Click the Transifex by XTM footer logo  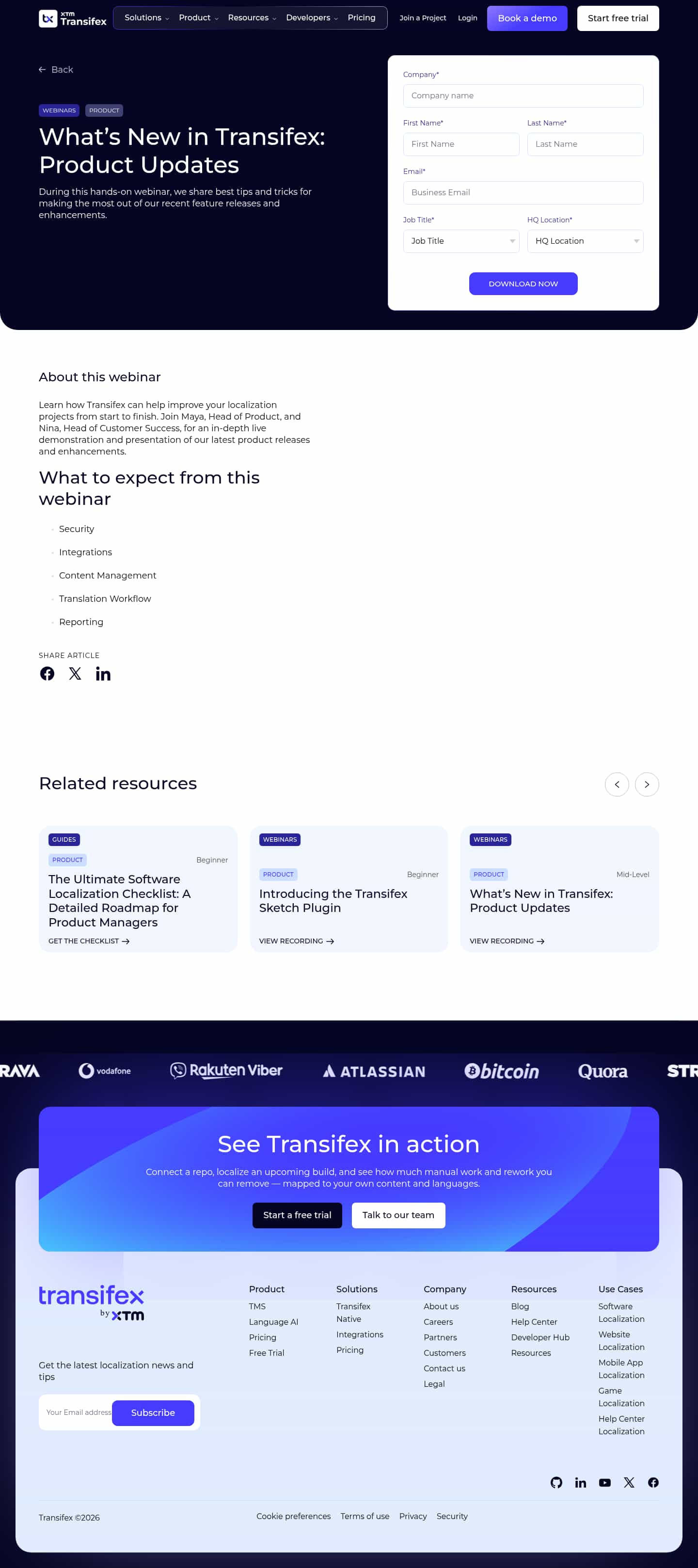[91, 1302]
